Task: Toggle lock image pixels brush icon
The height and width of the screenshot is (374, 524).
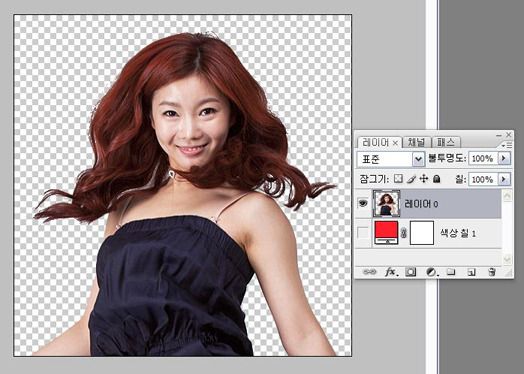Action: coord(411,179)
